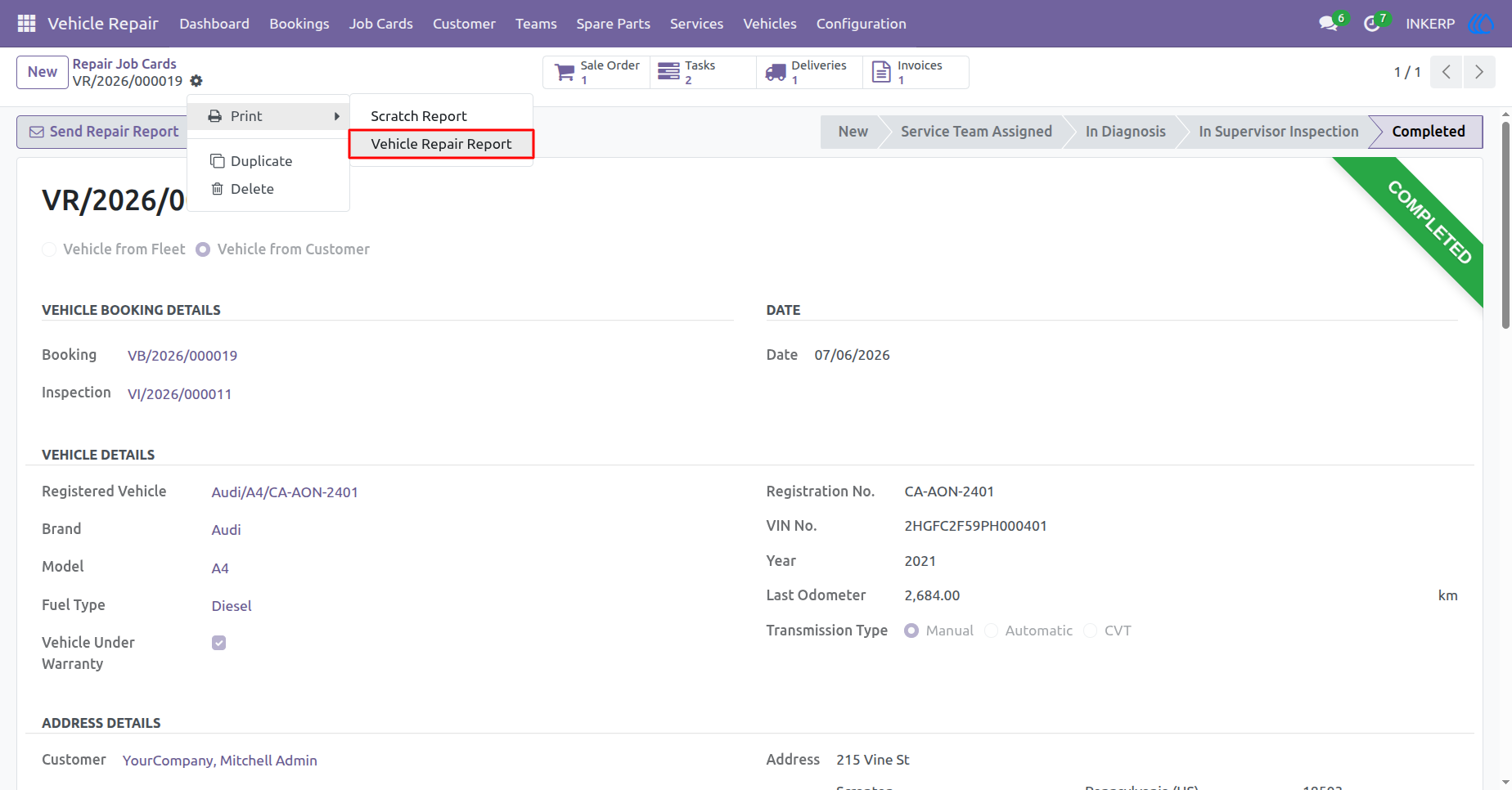Image resolution: width=1512 pixels, height=790 pixels.
Task: Open the apps grid menu icon
Action: [26, 24]
